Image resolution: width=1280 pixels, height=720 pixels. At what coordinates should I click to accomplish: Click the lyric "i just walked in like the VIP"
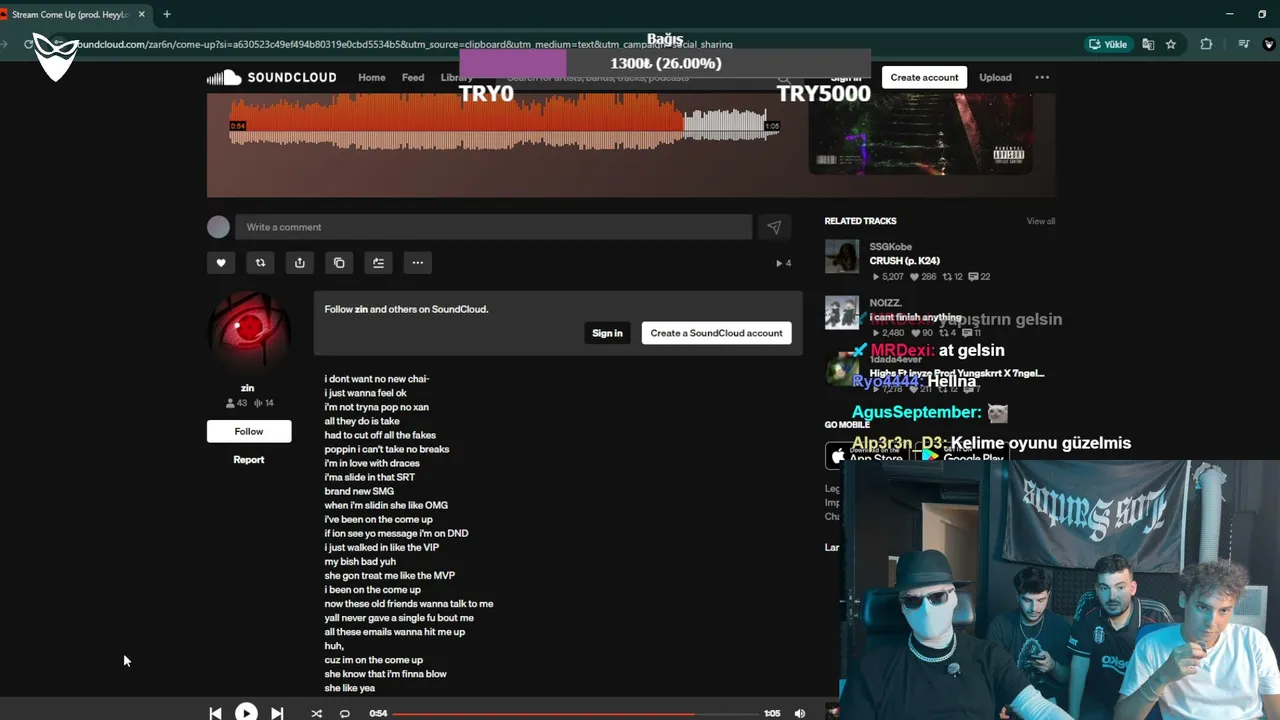[381, 547]
